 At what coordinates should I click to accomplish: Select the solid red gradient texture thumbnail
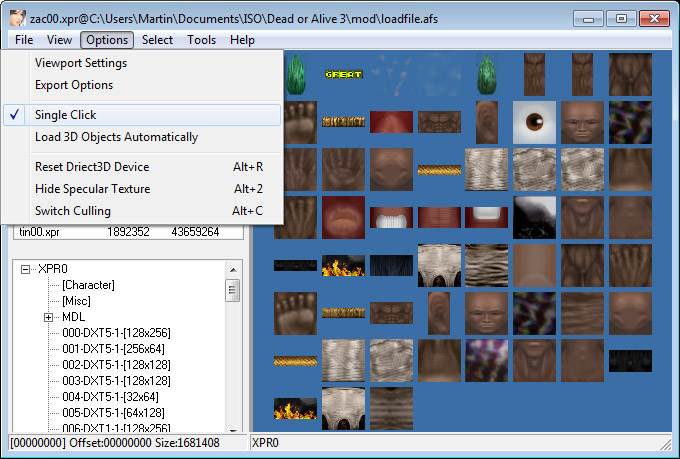391,122
